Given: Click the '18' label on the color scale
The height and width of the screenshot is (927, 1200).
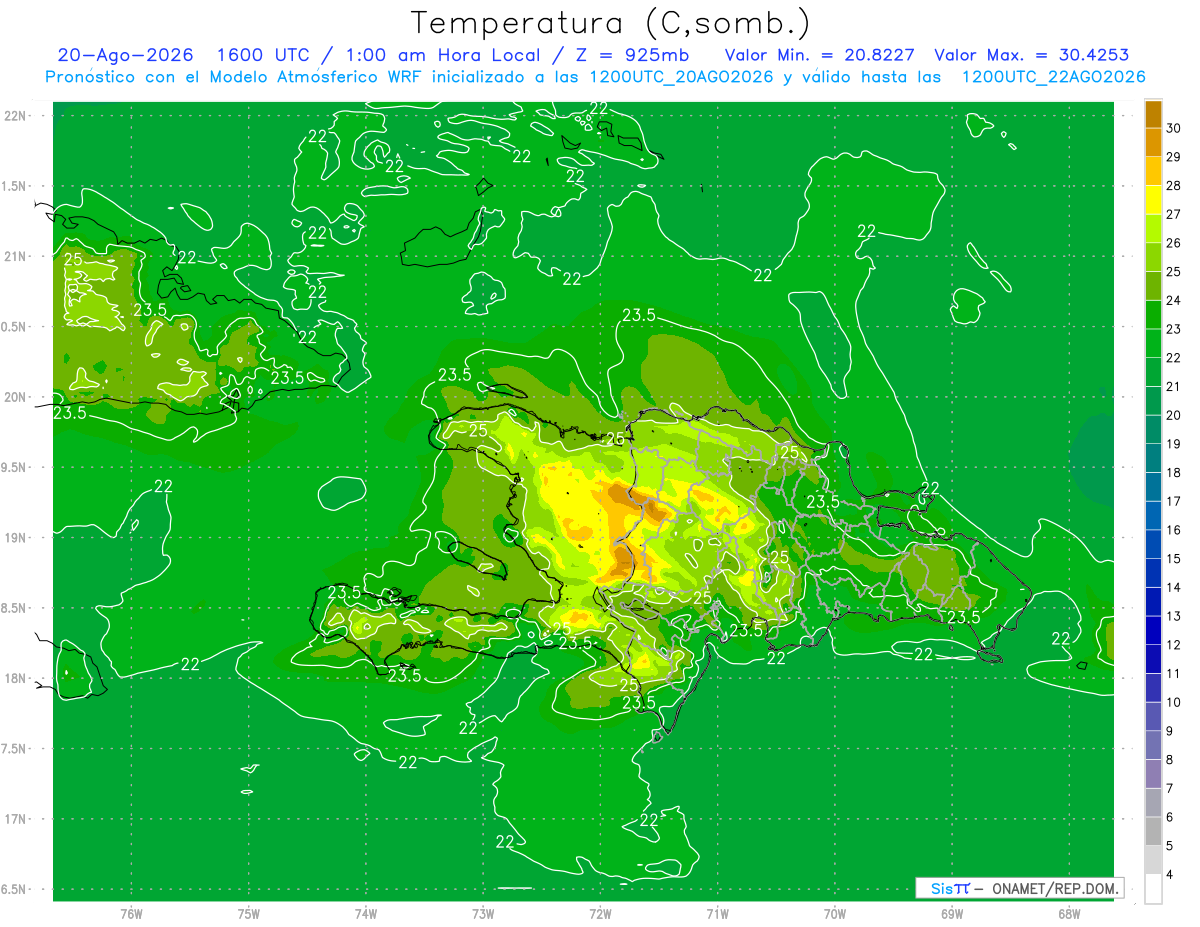Looking at the screenshot, I should tap(1174, 473).
